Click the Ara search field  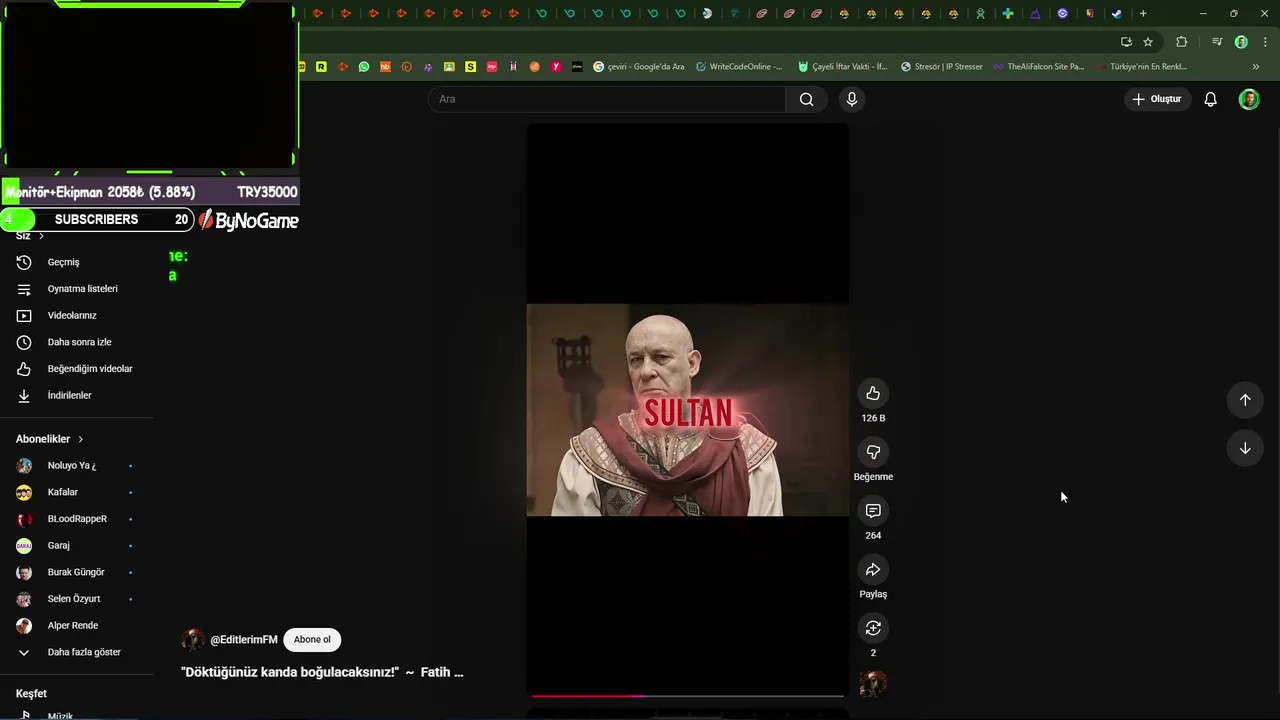pyautogui.click(x=608, y=99)
